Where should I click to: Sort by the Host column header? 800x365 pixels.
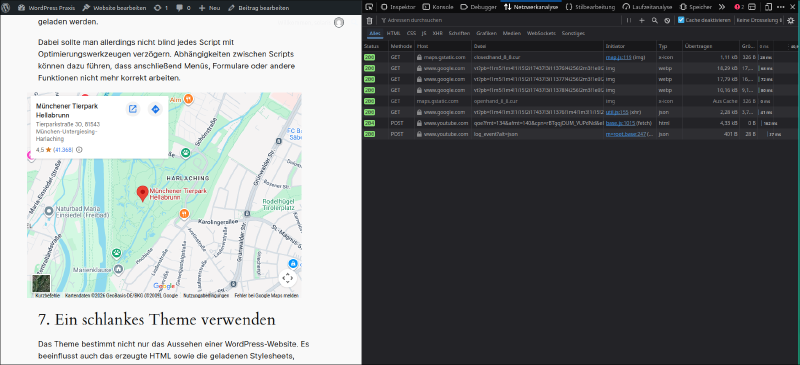pos(443,46)
